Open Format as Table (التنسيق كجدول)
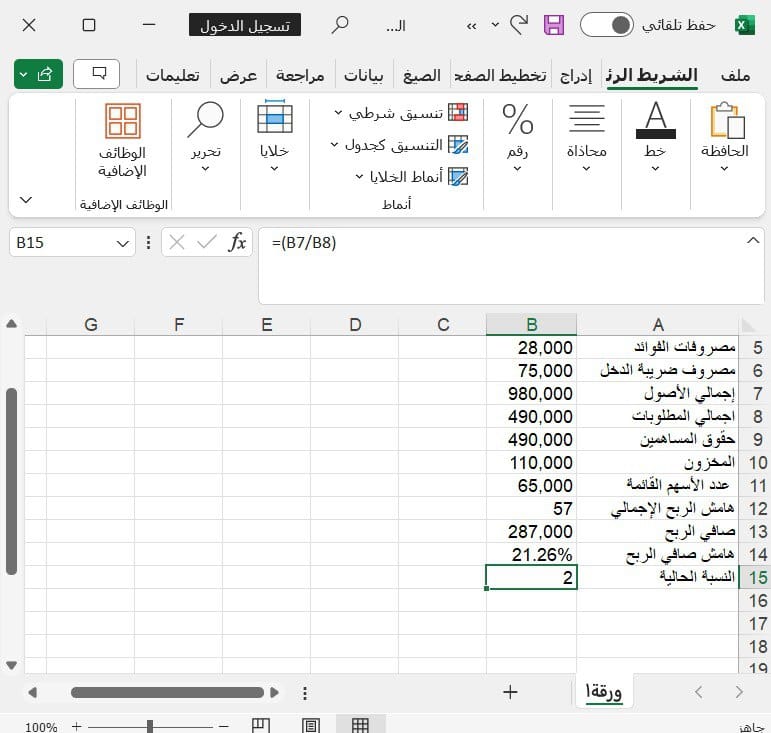 click(x=399, y=145)
